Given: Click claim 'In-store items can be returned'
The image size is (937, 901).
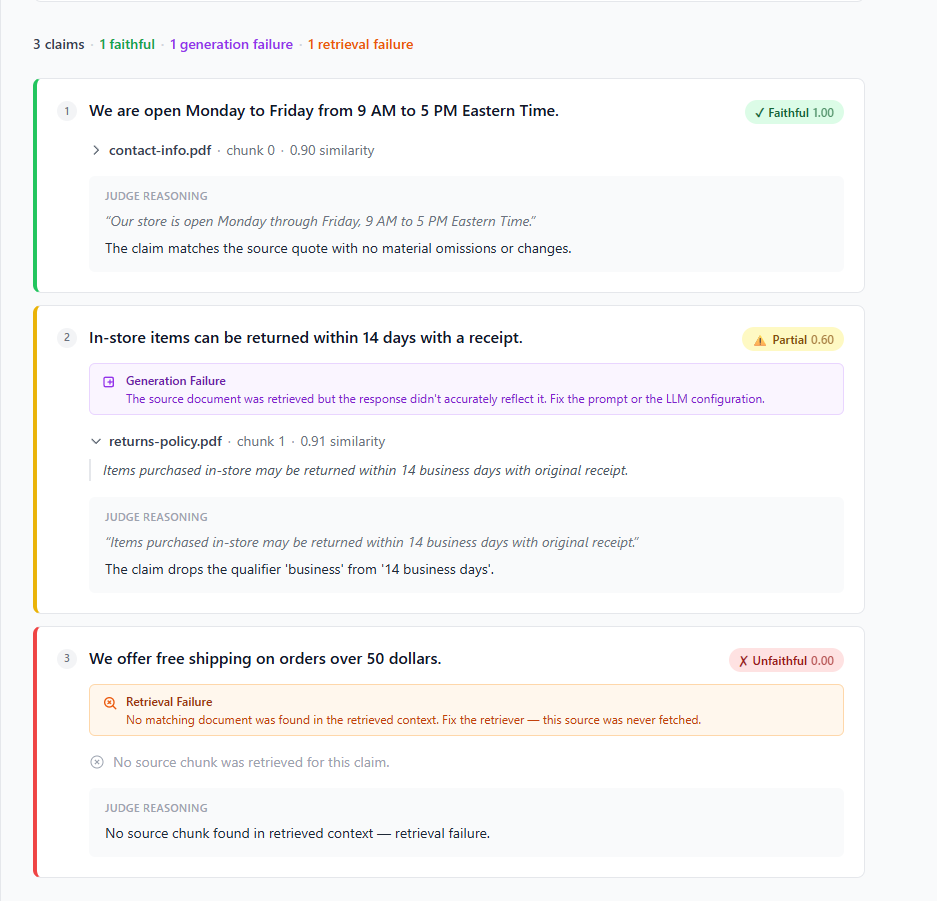Looking at the screenshot, I should 306,338.
